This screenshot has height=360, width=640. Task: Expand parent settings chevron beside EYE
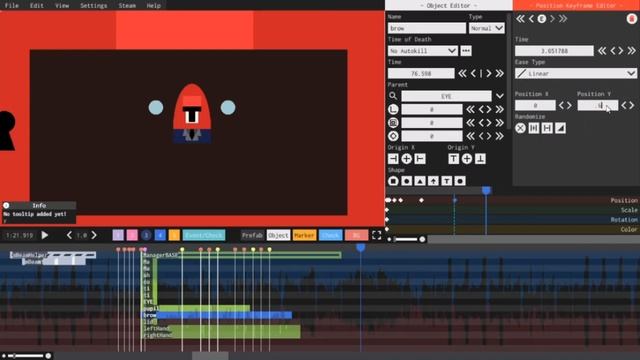tap(500, 96)
